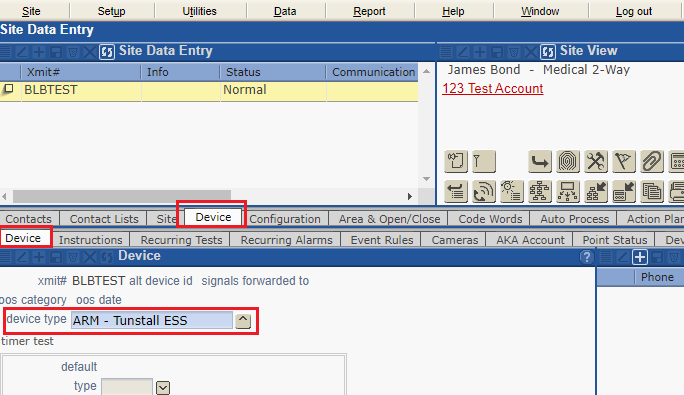Click the keypad panel icon at row end
The height and width of the screenshot is (395, 684).
(677, 161)
